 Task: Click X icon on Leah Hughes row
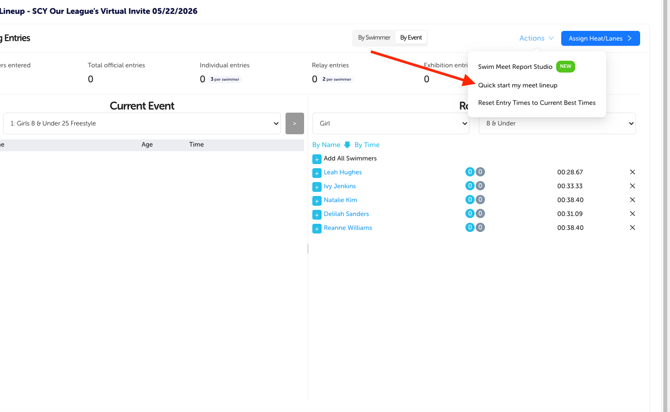[632, 172]
